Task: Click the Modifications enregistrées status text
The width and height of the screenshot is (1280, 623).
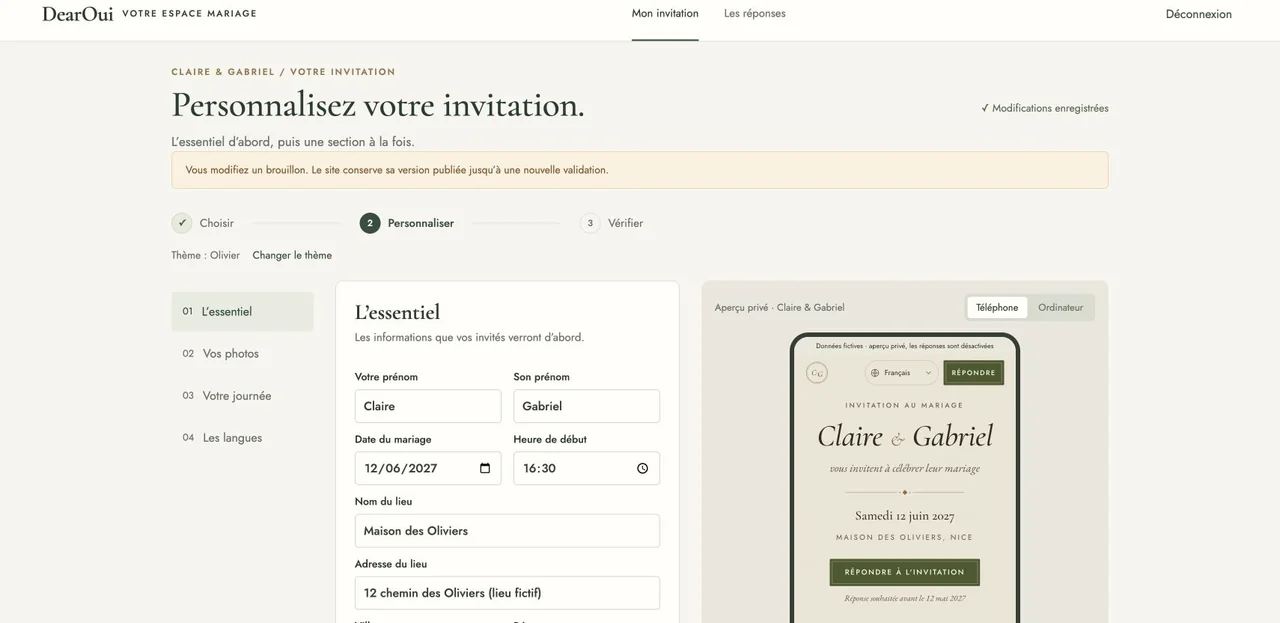Action: point(1045,108)
